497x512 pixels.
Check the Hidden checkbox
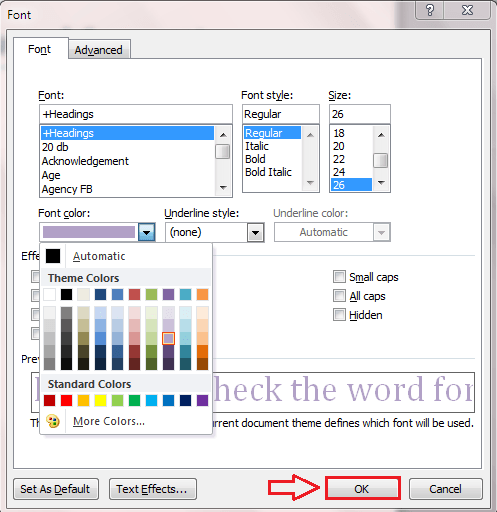click(339, 315)
